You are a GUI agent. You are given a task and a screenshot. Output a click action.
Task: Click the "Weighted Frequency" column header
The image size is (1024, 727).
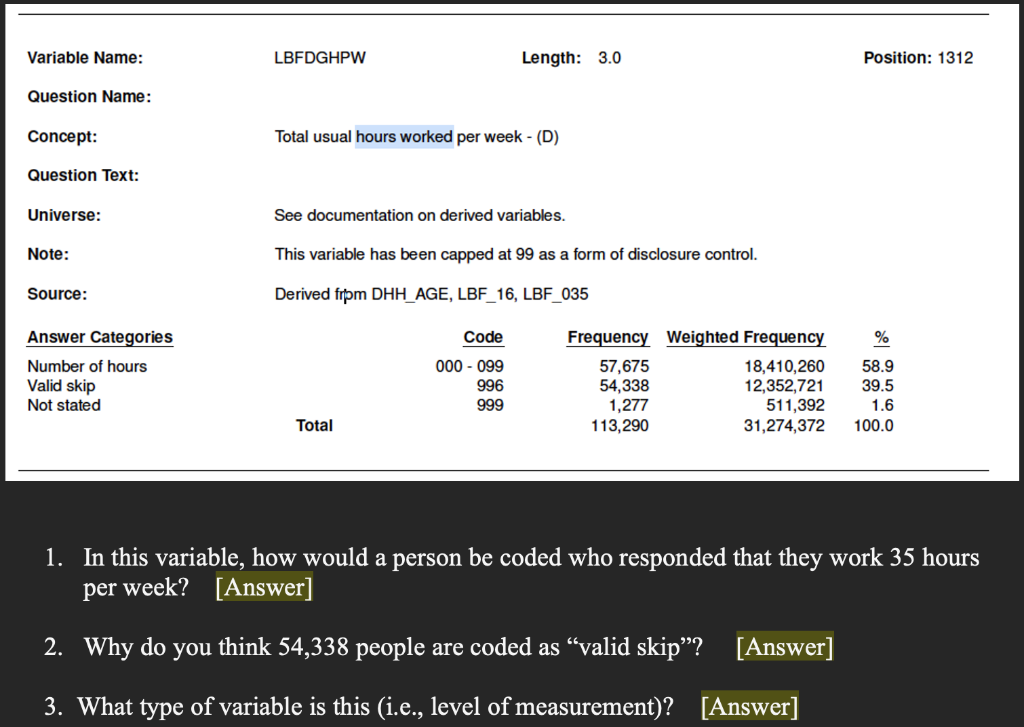point(745,337)
